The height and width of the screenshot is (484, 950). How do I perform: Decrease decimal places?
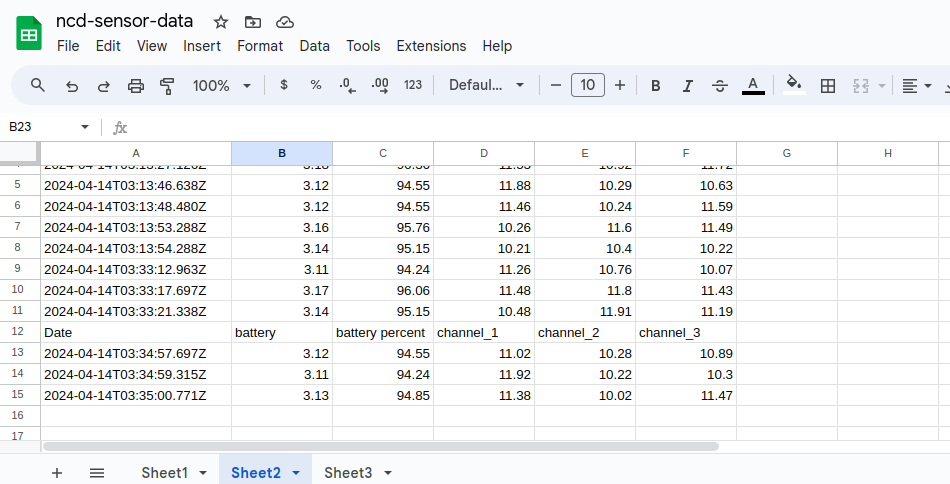click(x=348, y=85)
